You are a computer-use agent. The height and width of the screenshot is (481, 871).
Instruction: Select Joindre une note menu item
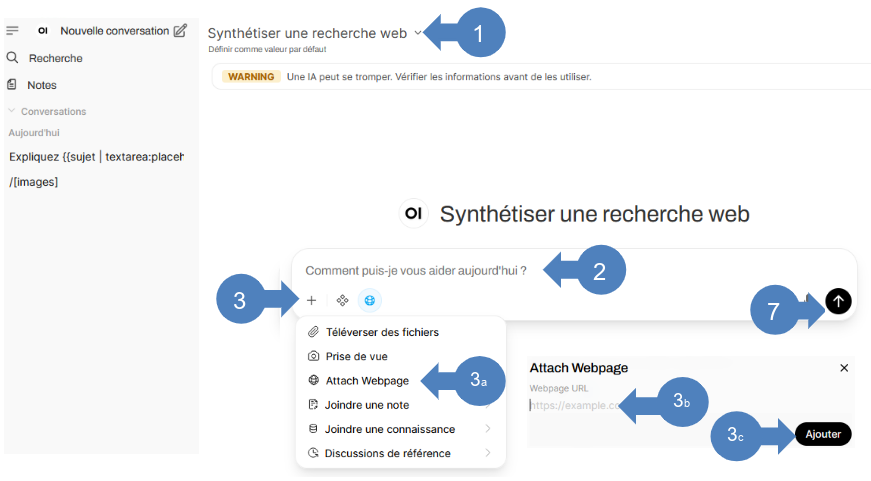click(366, 405)
